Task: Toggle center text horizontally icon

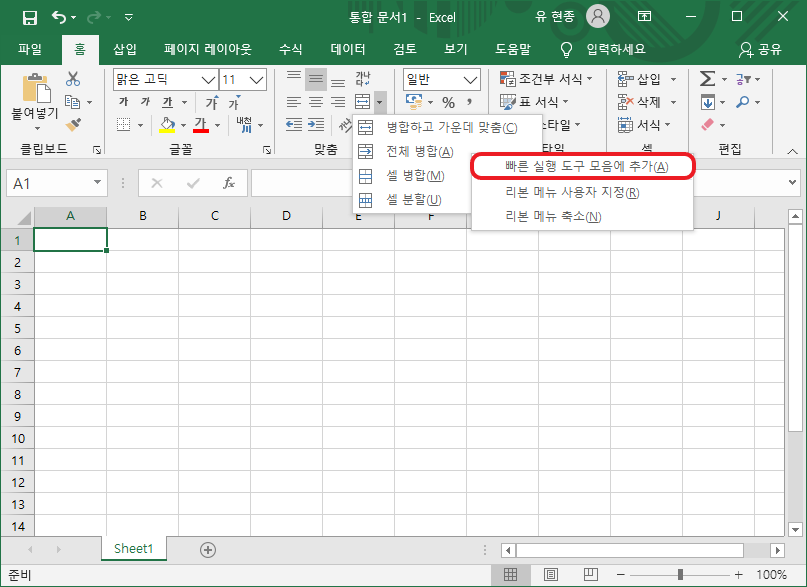Action: pos(316,102)
